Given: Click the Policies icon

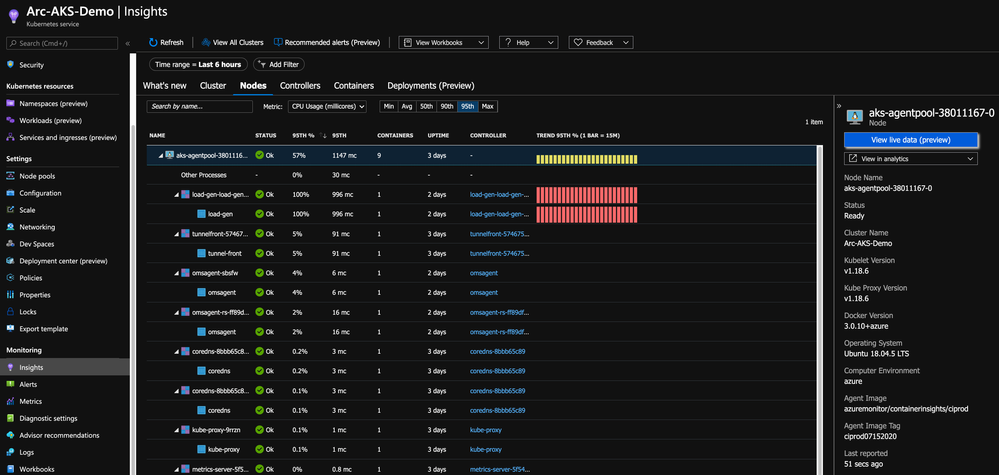Looking at the screenshot, I should pyautogui.click(x=10, y=278).
